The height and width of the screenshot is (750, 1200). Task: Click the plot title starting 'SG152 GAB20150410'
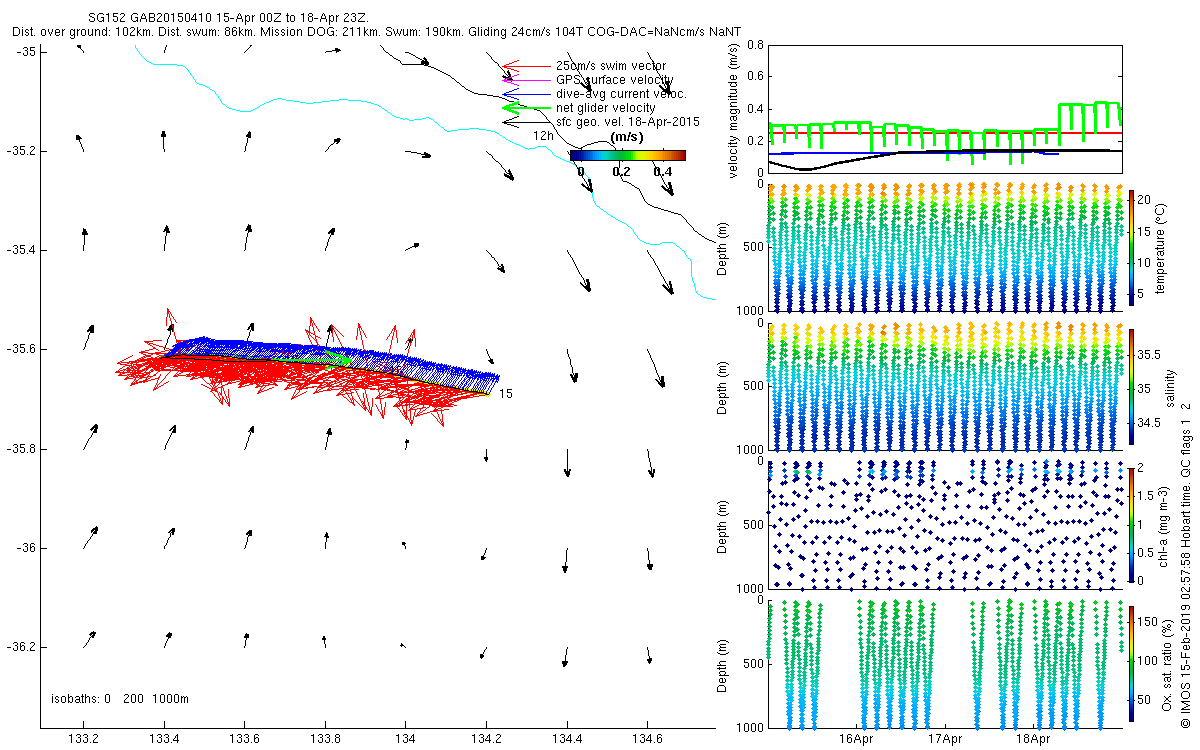coord(226,19)
